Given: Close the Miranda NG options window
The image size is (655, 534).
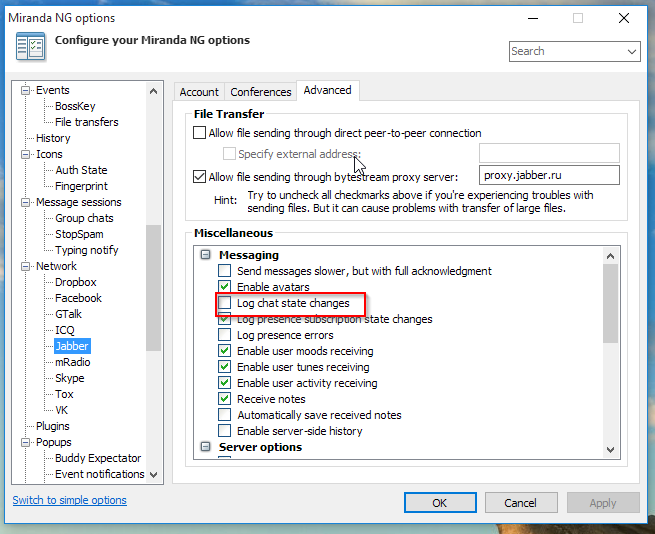Looking at the screenshot, I should [x=624, y=18].
